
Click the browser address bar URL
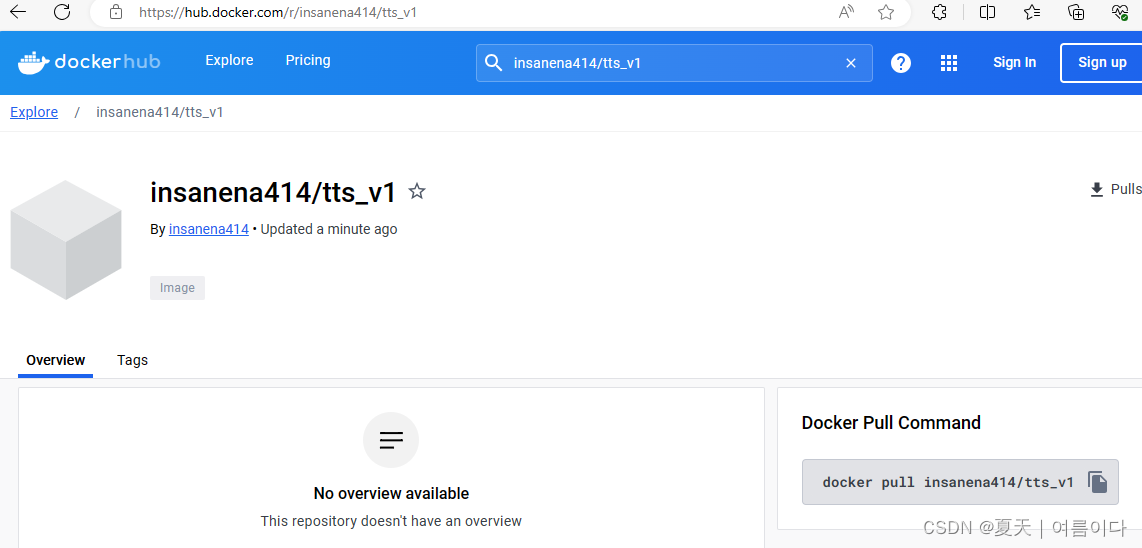tap(278, 12)
